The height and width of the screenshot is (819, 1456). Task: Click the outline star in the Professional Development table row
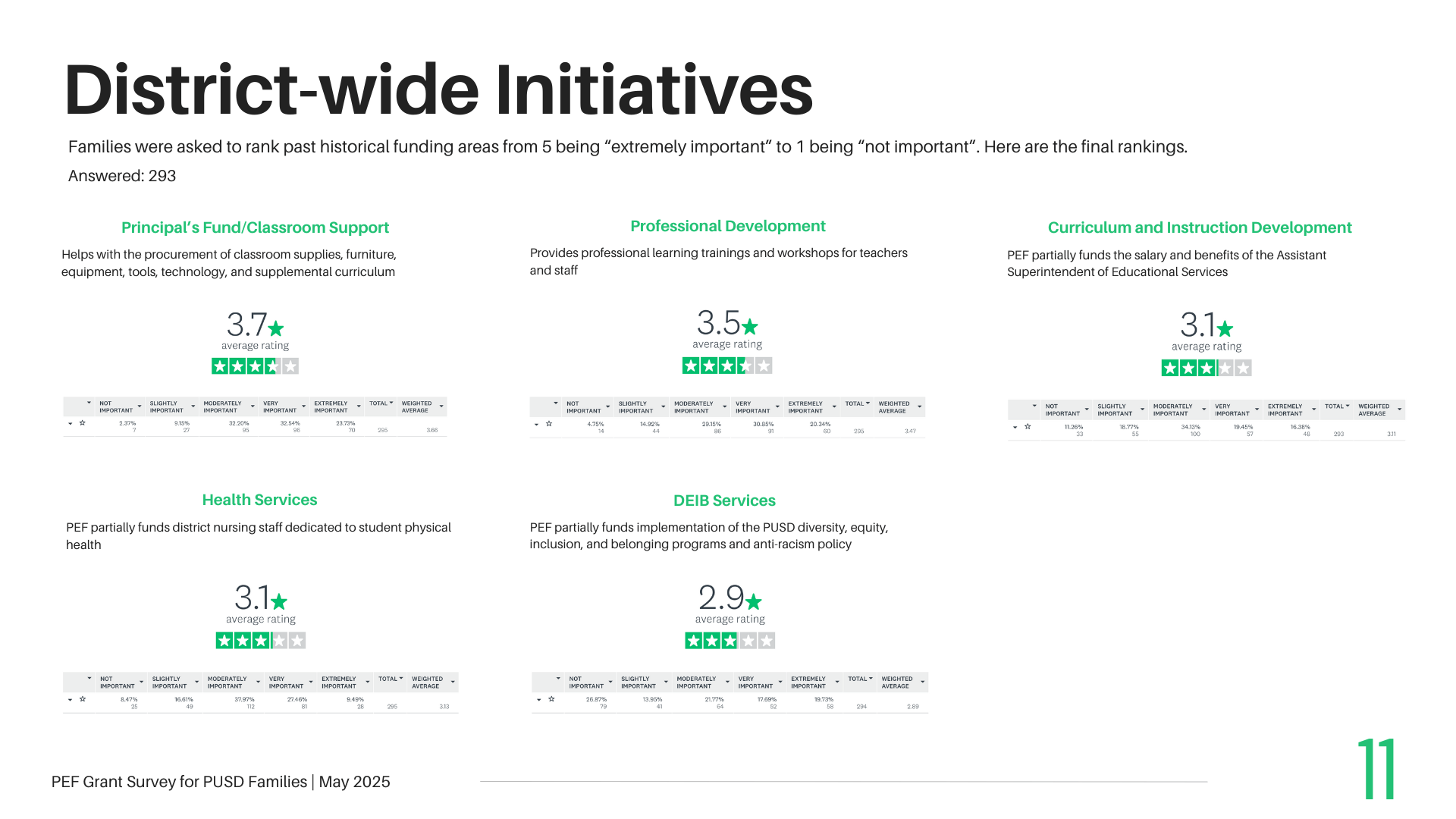(x=549, y=424)
